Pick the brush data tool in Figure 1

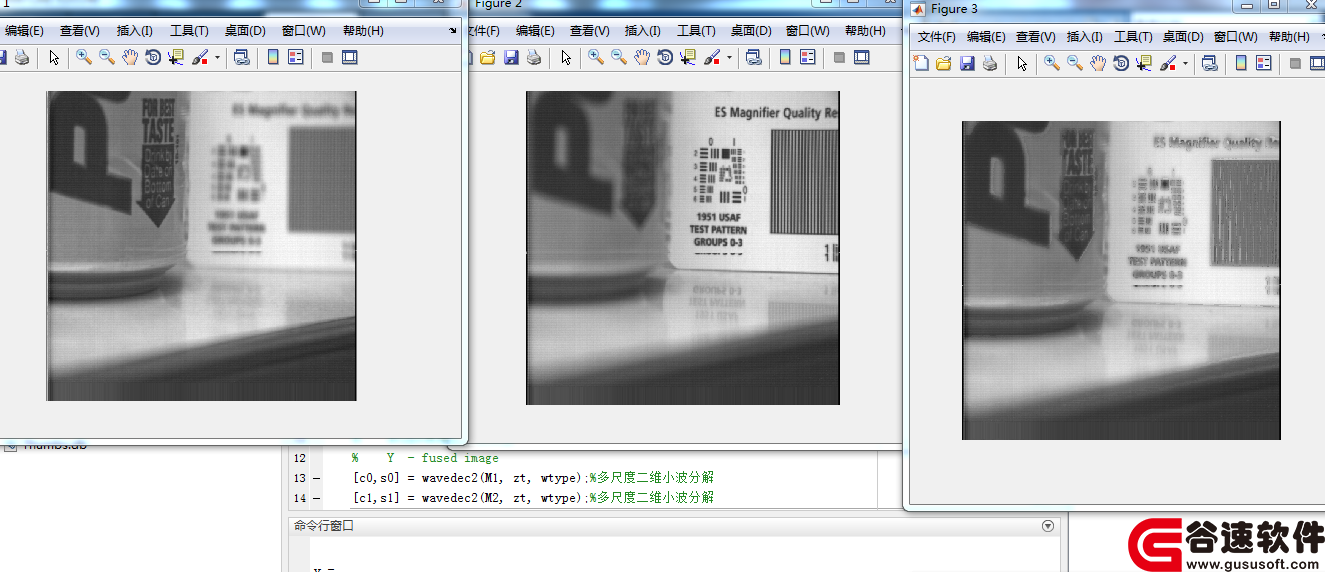[x=200, y=58]
